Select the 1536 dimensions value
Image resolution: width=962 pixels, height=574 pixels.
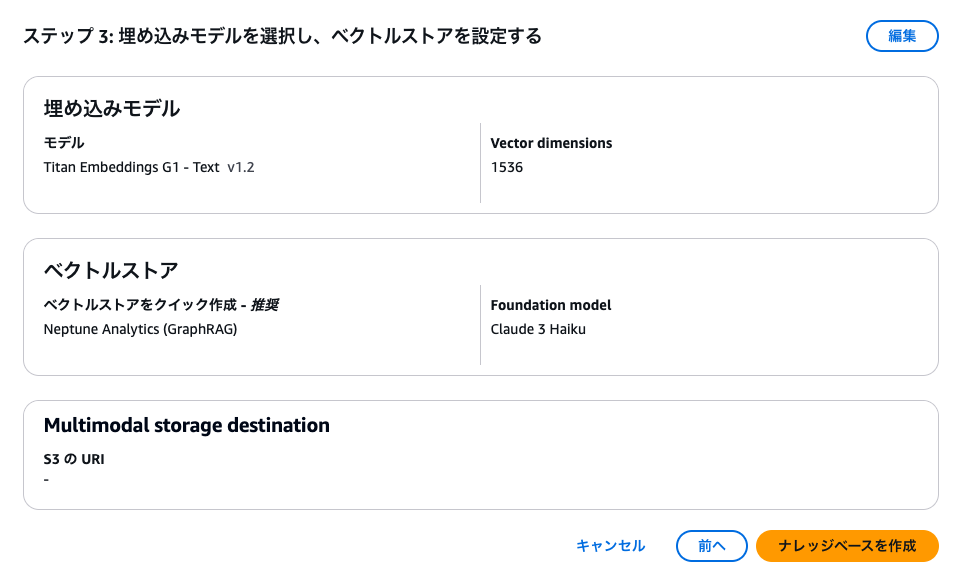coord(507,167)
